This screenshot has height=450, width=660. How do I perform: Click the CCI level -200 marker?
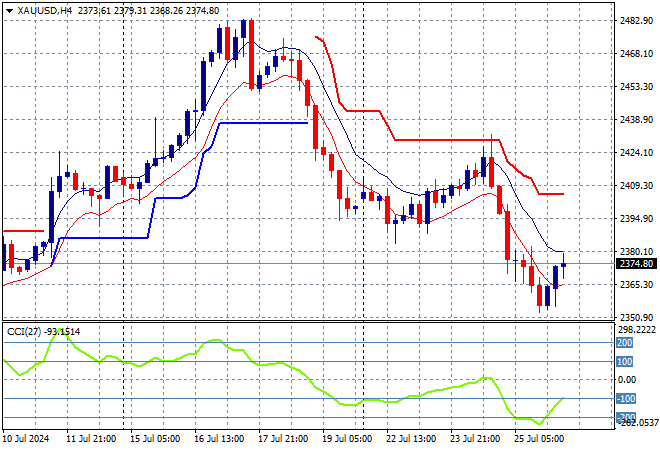(x=626, y=417)
